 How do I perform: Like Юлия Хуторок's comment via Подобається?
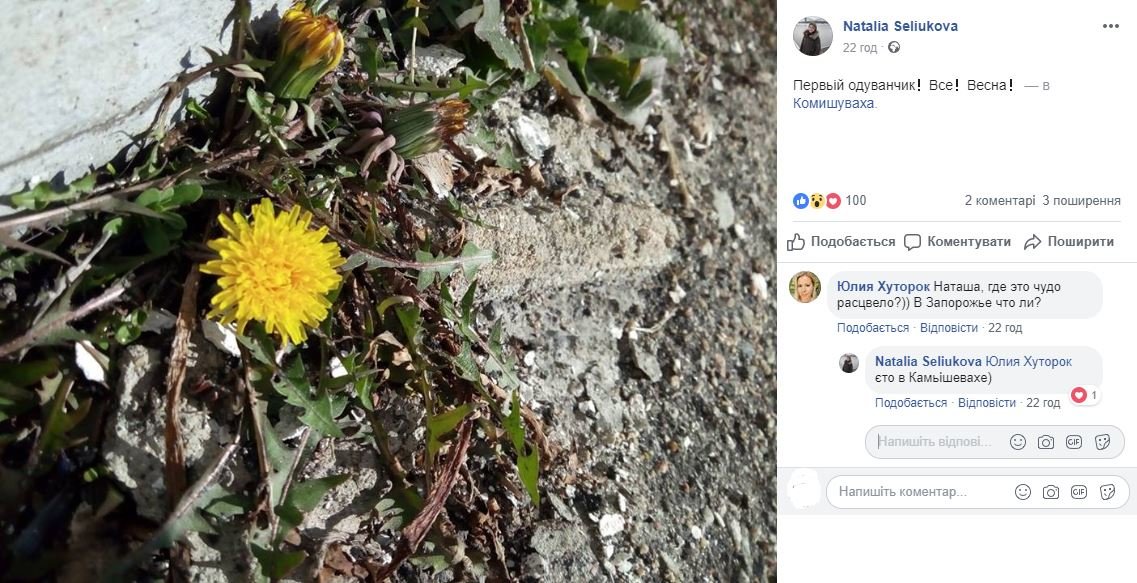pos(872,328)
